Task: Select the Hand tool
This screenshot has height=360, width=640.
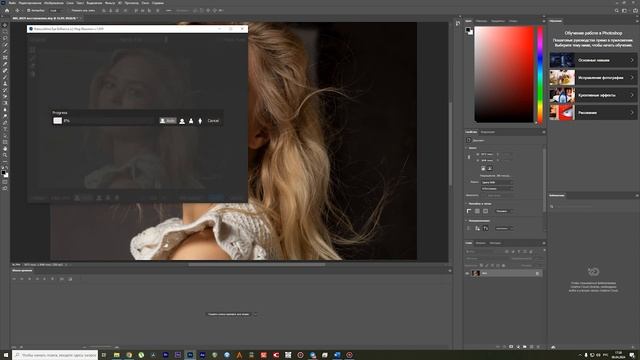Action: (x=5, y=149)
